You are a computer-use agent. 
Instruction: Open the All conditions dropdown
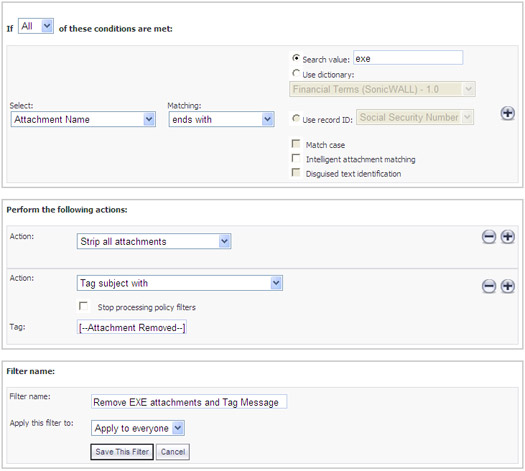click(x=36, y=26)
